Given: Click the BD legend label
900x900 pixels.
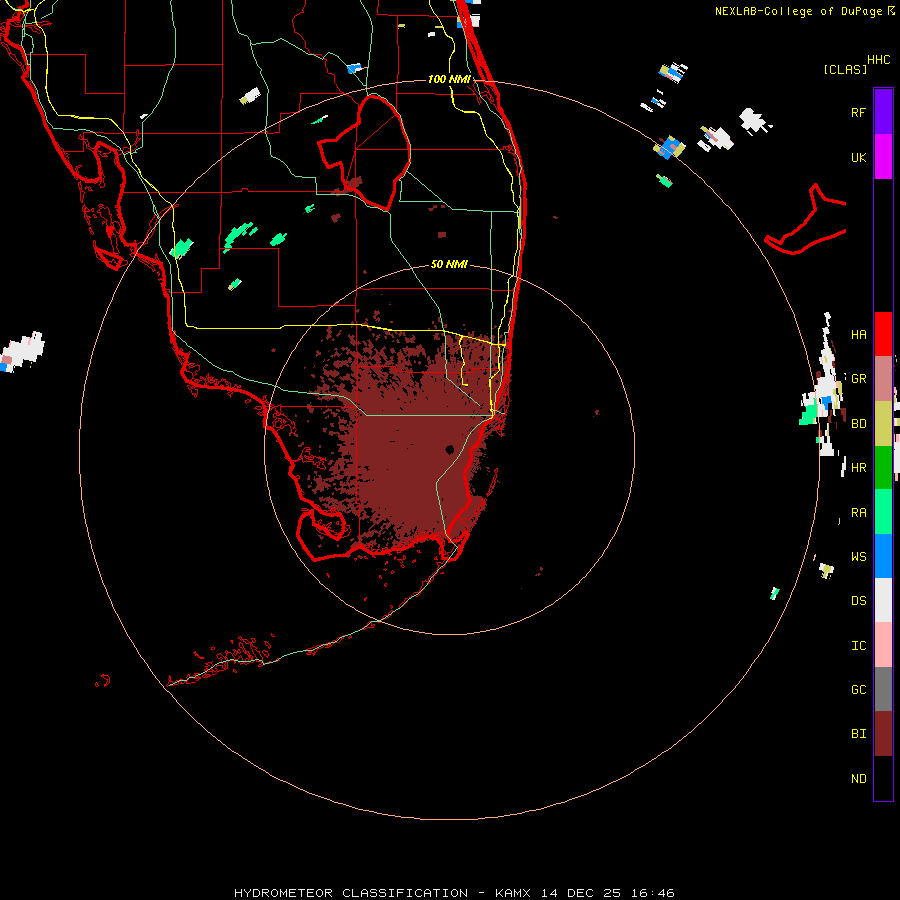Looking at the screenshot, I should [858, 424].
